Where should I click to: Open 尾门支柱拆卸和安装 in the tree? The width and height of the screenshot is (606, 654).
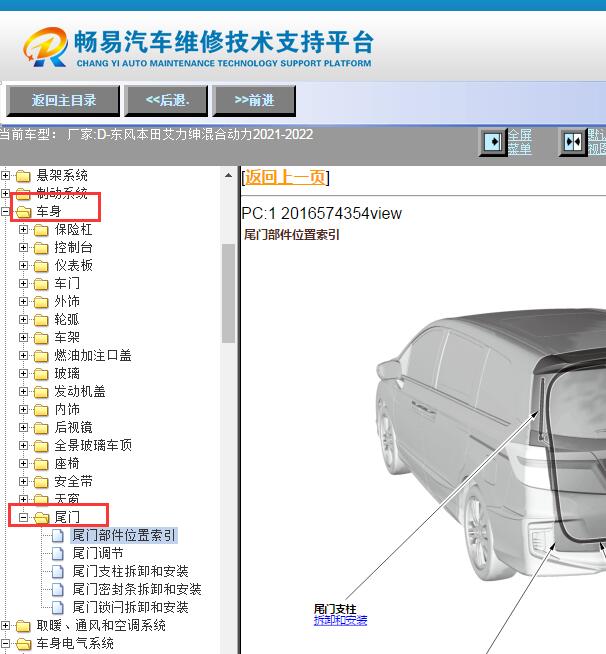pyautogui.click(x=130, y=571)
